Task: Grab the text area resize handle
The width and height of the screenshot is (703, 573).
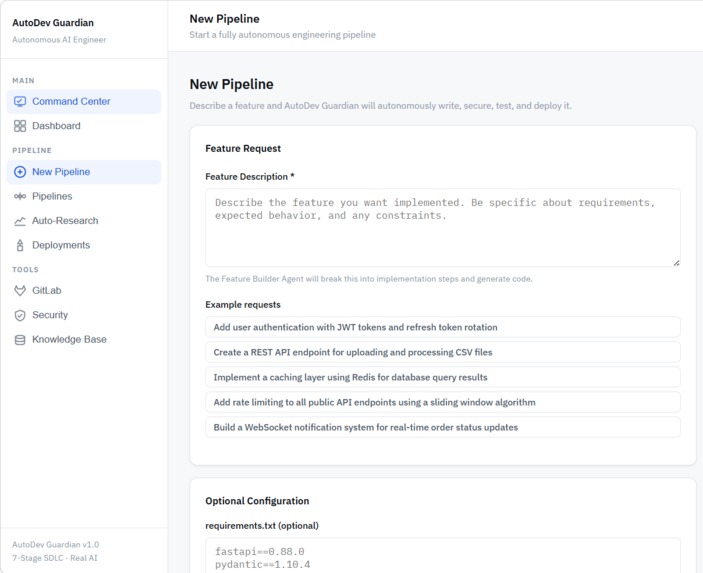Action: [x=676, y=263]
